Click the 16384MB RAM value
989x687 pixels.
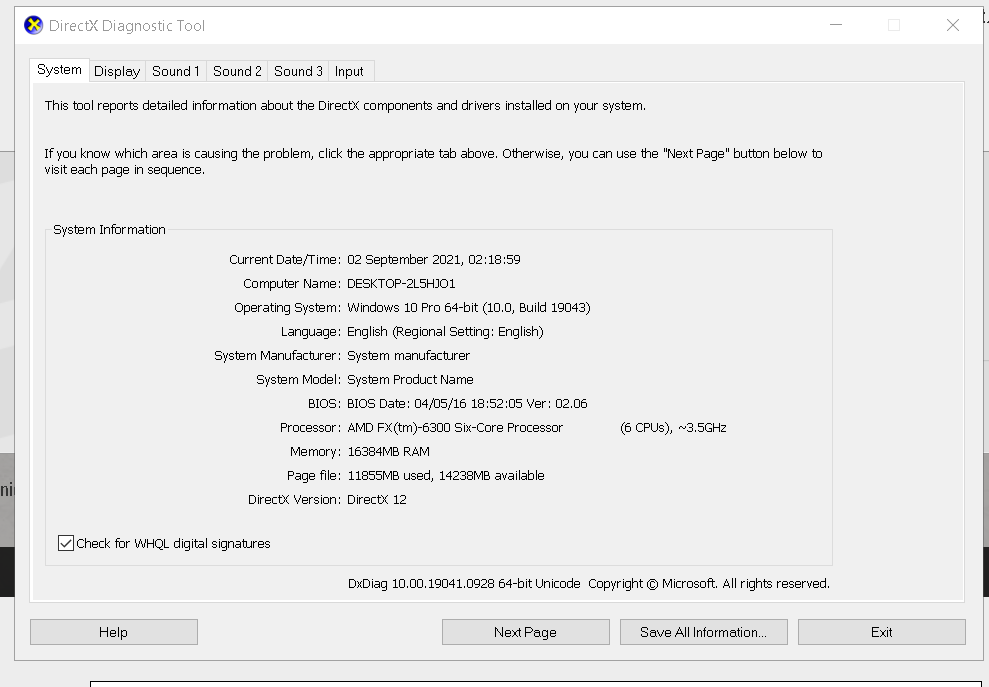(x=389, y=451)
